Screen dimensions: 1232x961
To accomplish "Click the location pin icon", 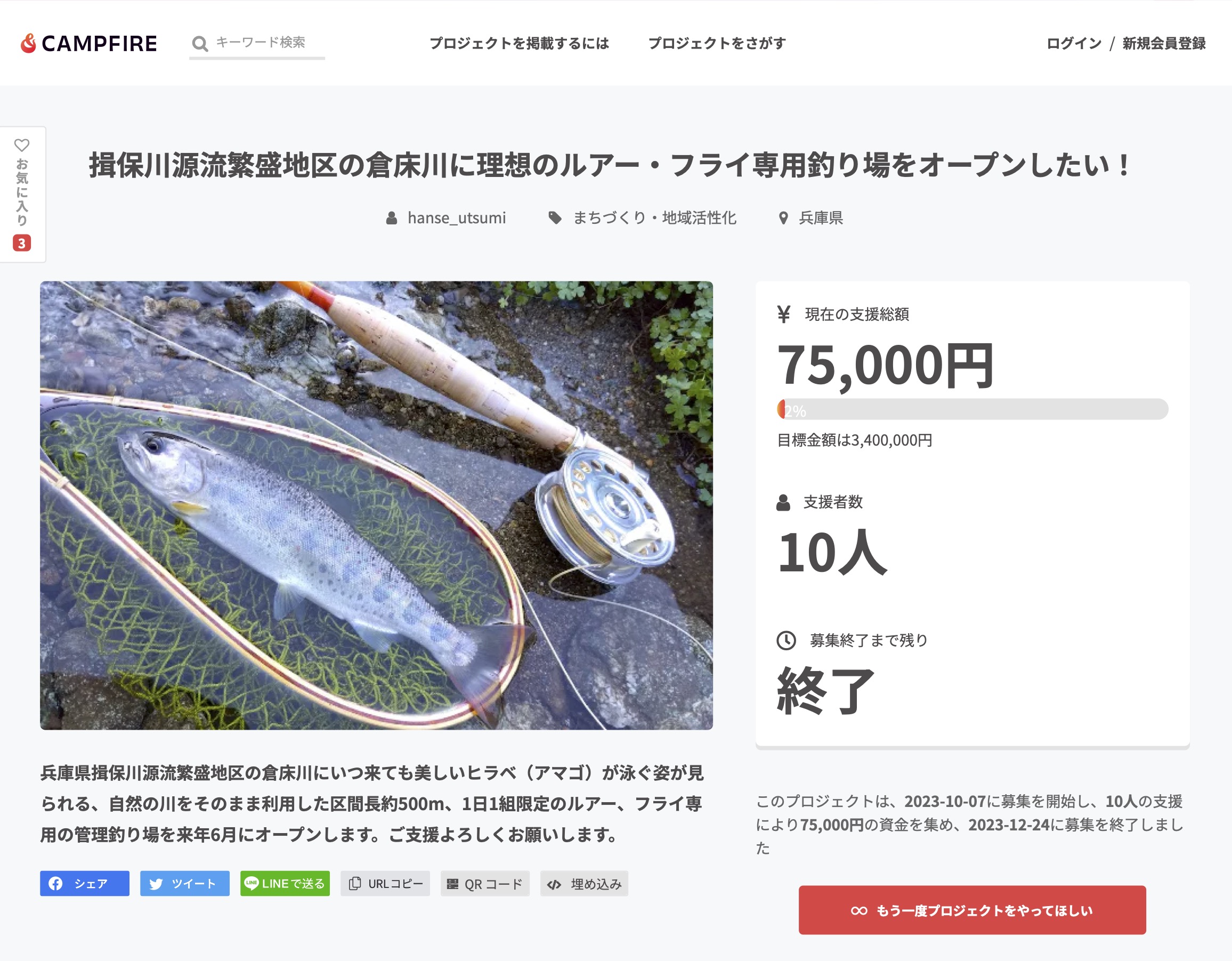I will coord(783,218).
